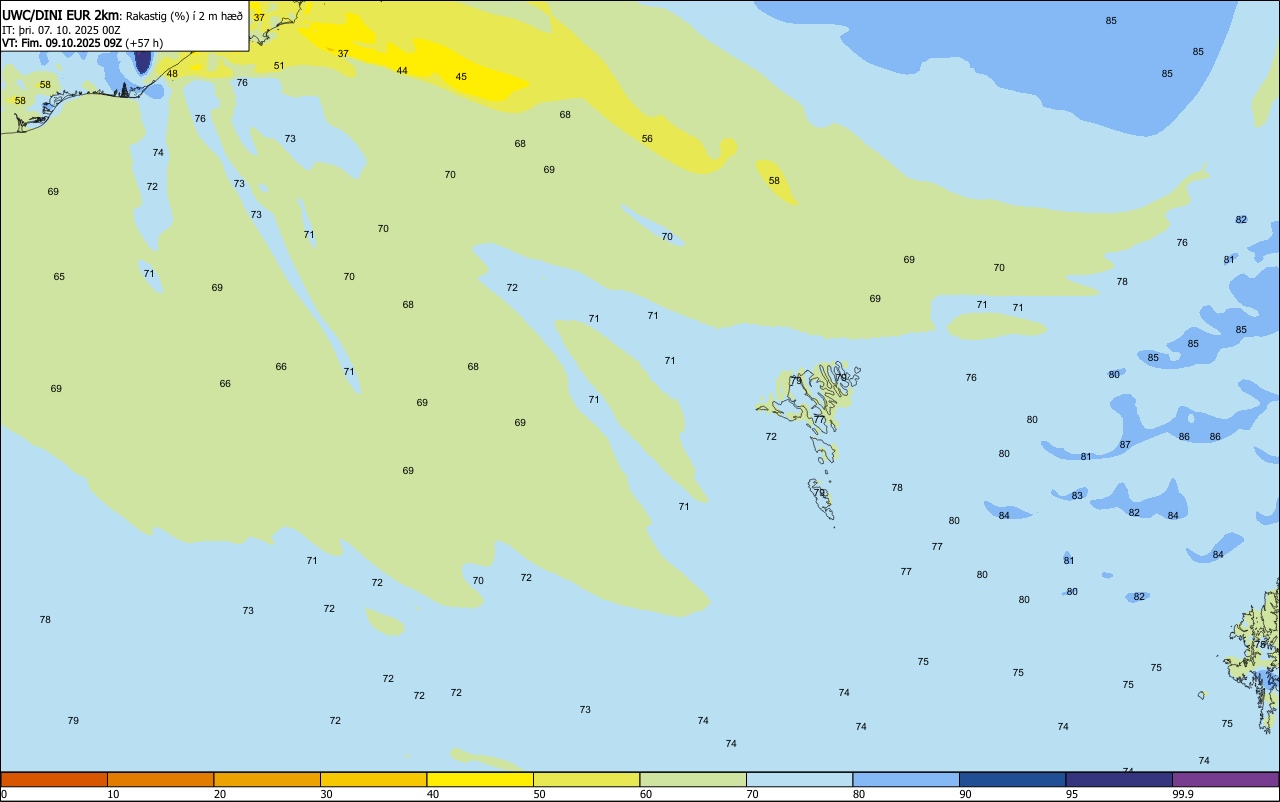
Task: Click the UWC/DINI EUR 2km title text
Action: (x=61, y=15)
